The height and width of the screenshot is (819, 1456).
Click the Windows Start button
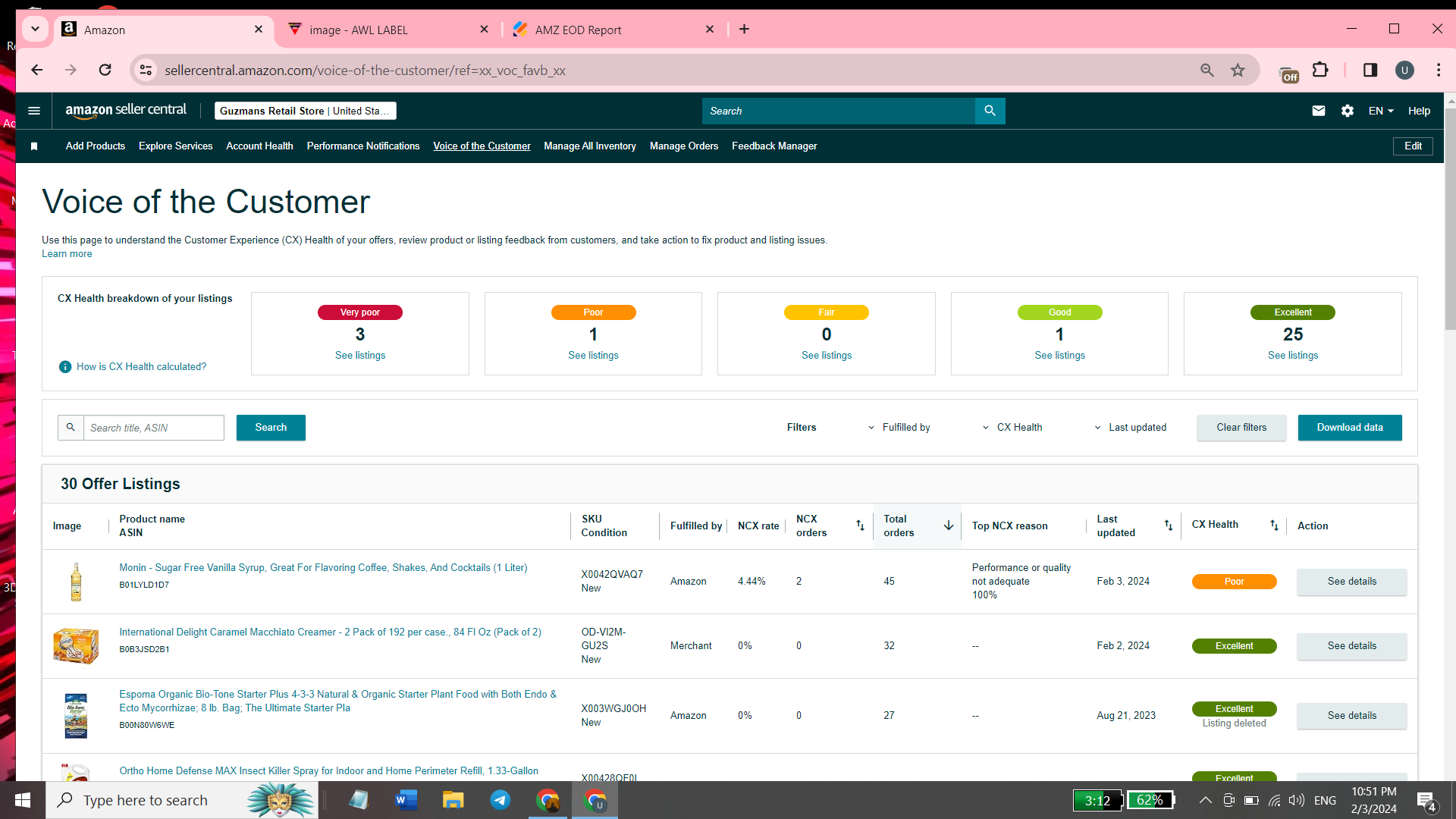click(x=23, y=800)
